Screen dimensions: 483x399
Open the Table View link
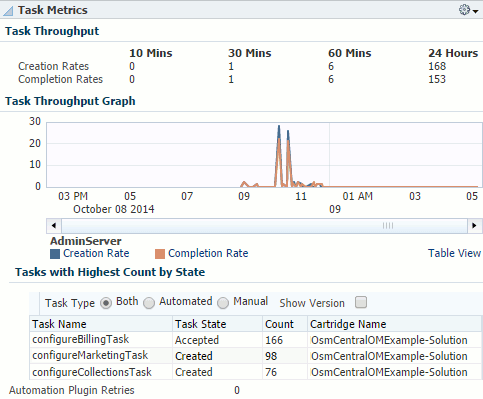pos(454,253)
